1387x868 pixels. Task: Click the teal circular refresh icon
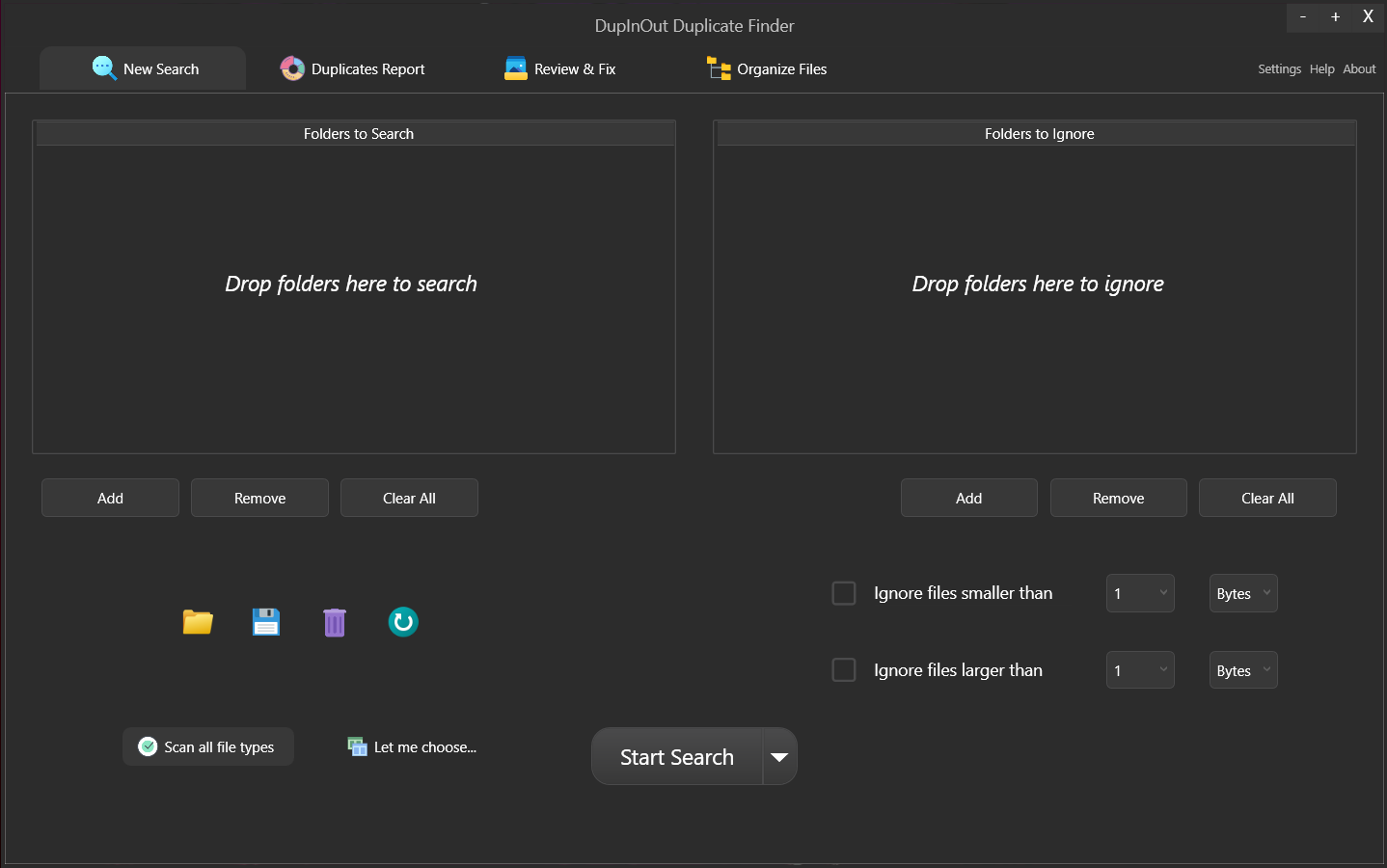tap(403, 622)
